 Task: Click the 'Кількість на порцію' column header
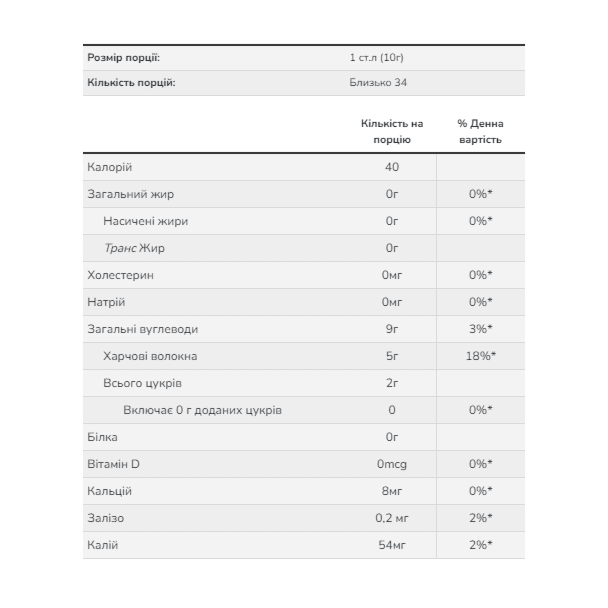click(x=392, y=131)
